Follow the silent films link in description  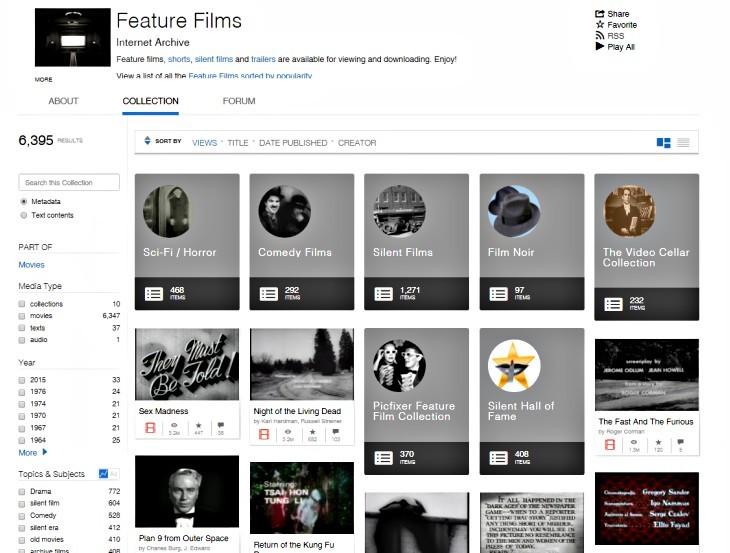(214, 59)
